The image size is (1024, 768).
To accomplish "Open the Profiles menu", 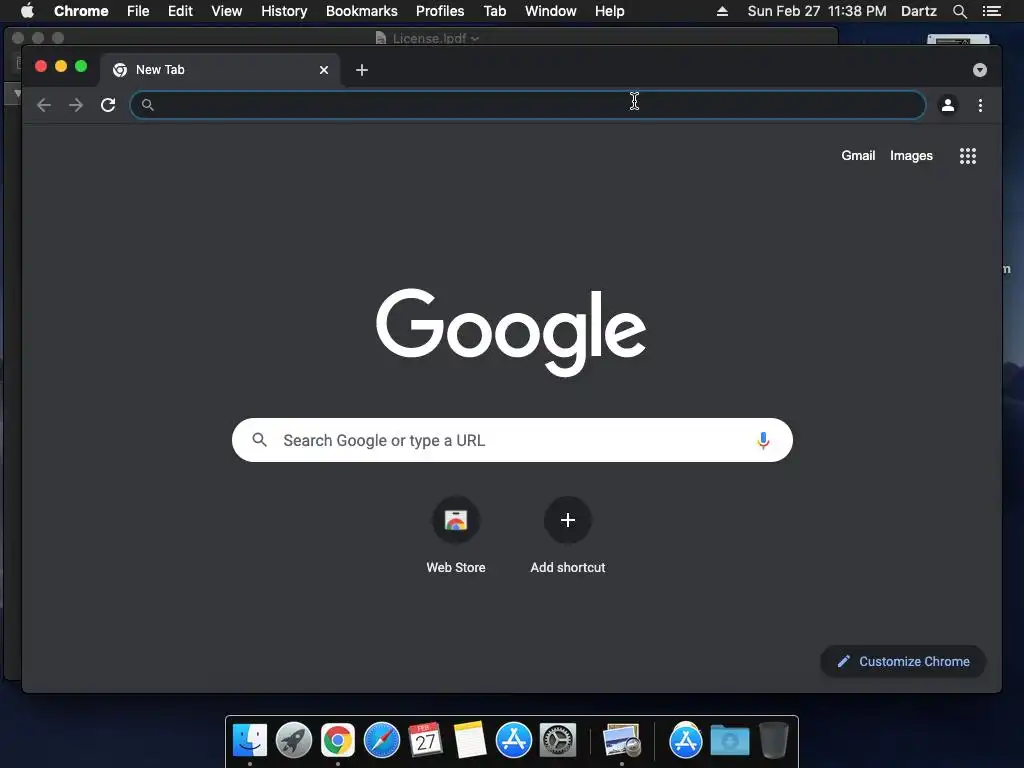I will click(x=440, y=11).
